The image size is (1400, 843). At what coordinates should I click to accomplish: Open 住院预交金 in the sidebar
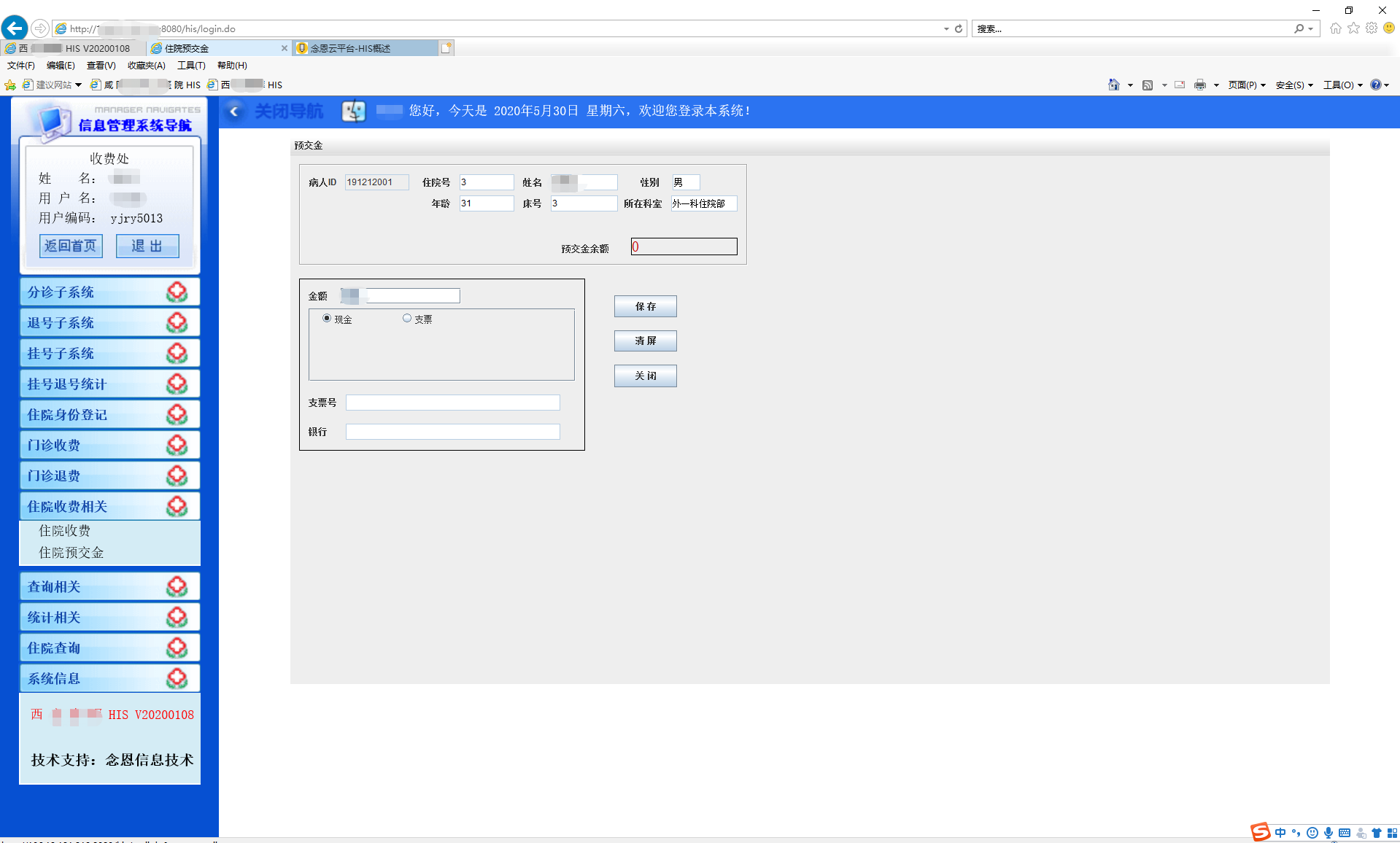click(x=71, y=553)
